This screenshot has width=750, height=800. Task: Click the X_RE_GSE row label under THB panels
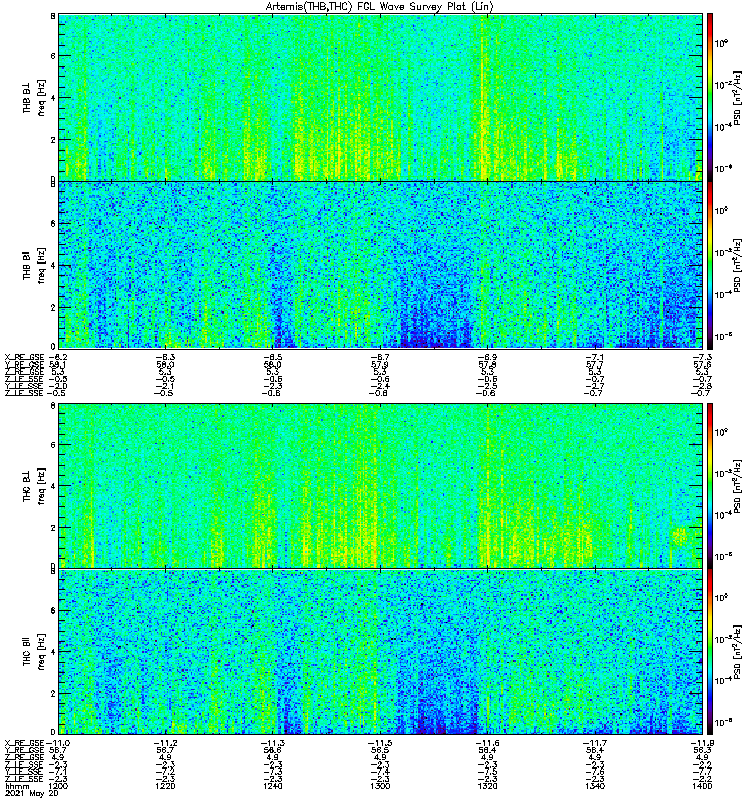click(x=24, y=357)
